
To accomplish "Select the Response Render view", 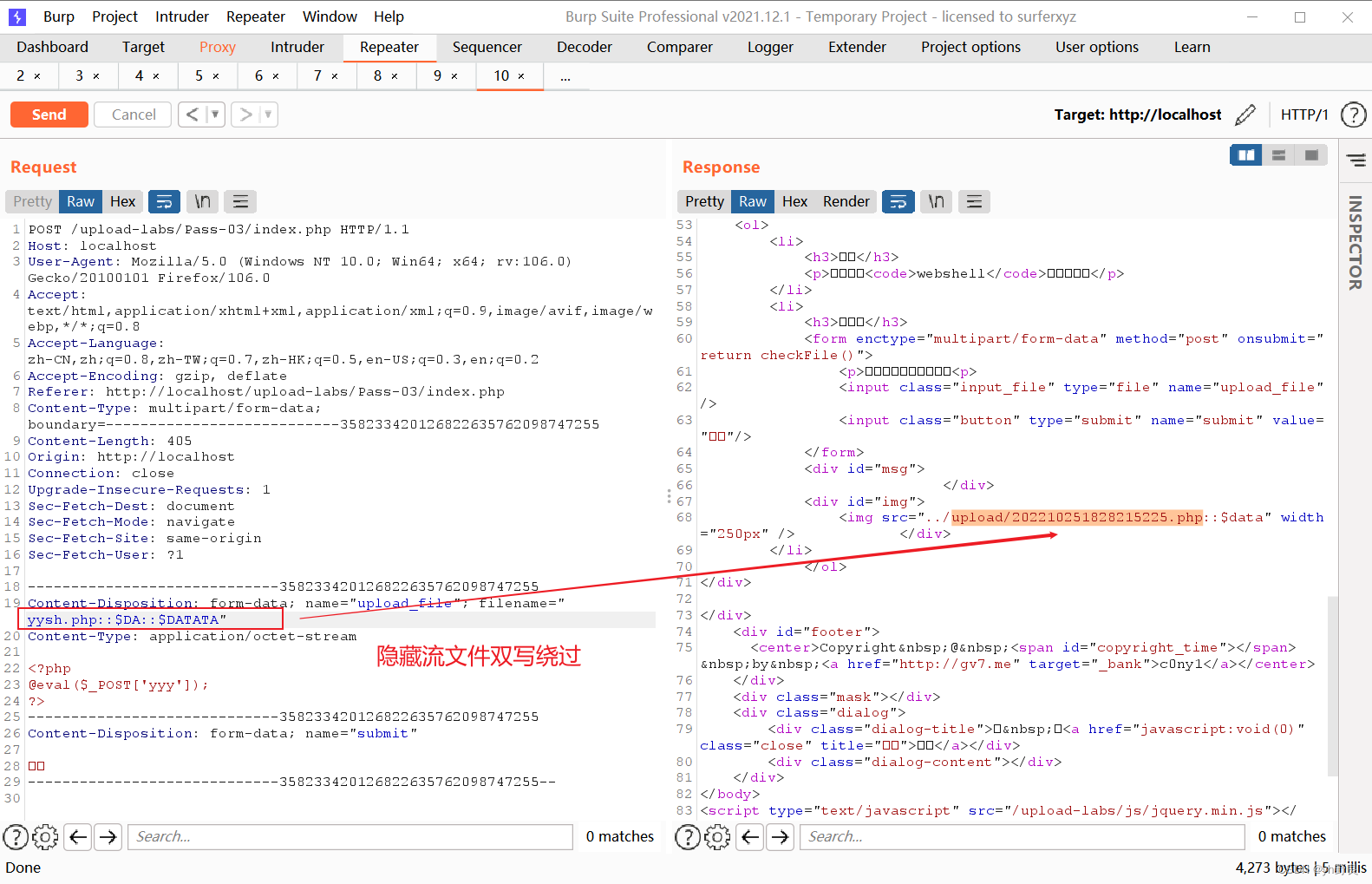I will click(846, 201).
